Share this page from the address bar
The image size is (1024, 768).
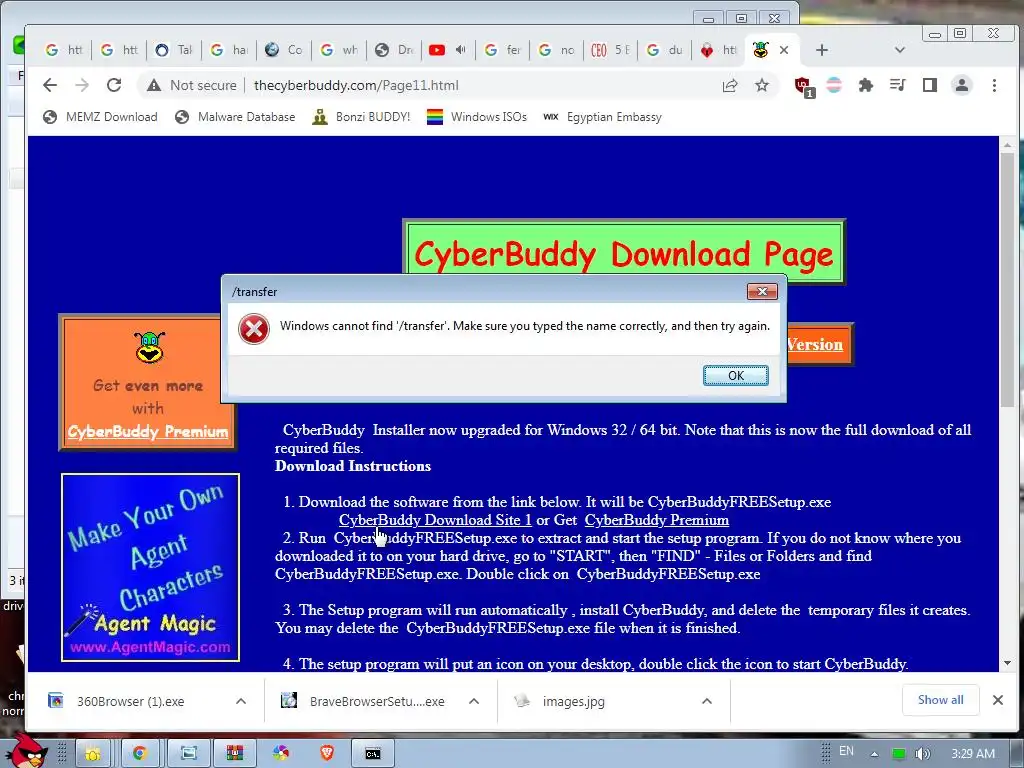729,85
